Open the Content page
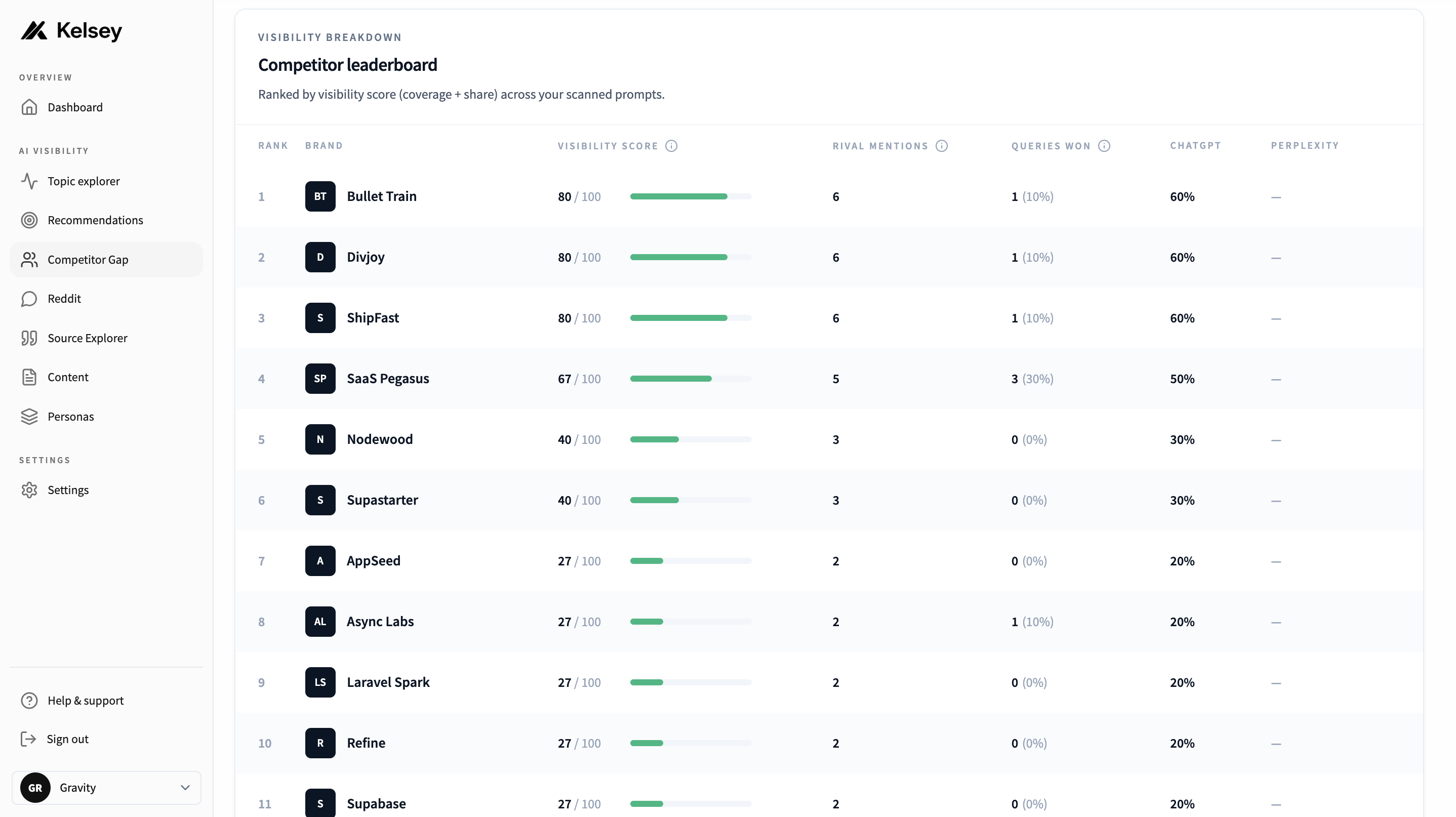1456x817 pixels. pos(106,378)
